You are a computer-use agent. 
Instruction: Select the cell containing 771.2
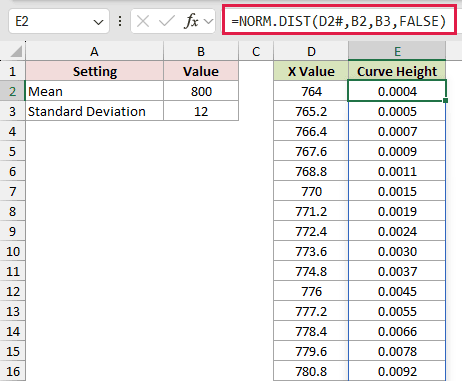[311, 211]
